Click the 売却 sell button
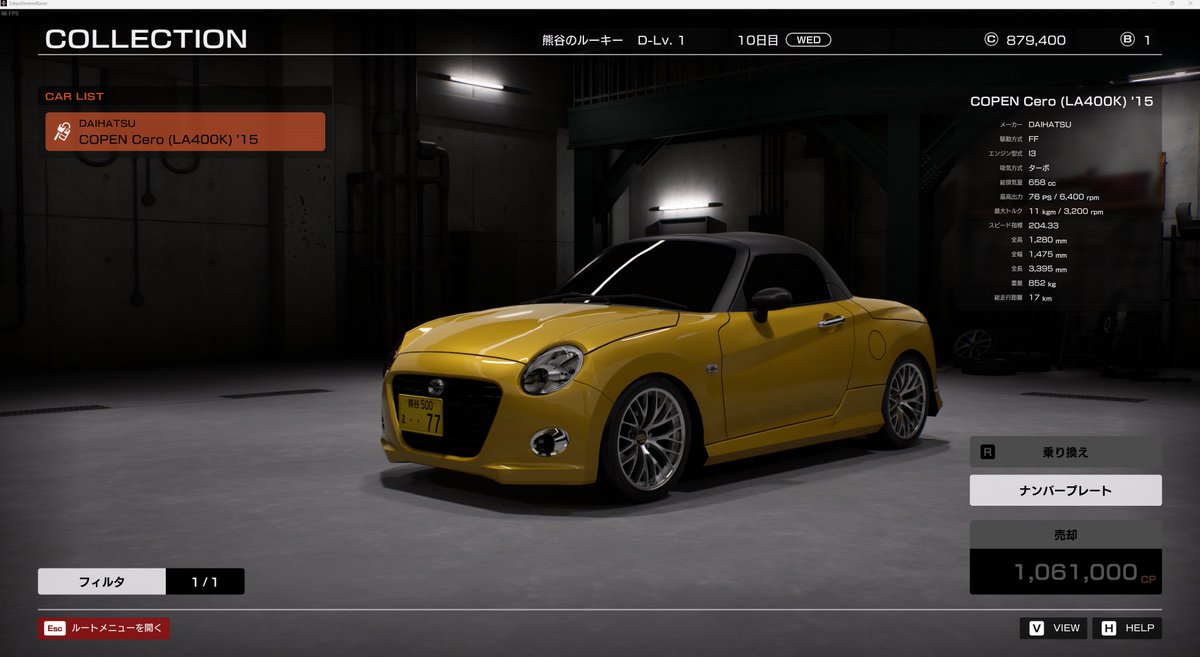Viewport: 1200px width, 657px height. coord(1066,534)
